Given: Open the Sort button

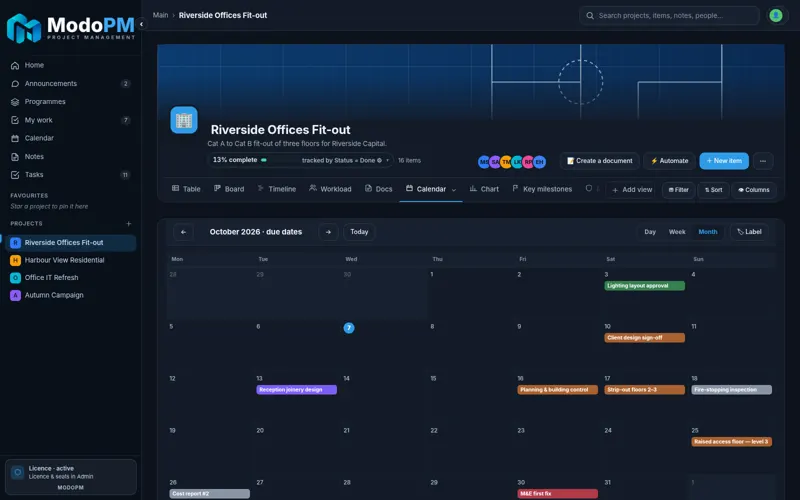Looking at the screenshot, I should pos(713,190).
